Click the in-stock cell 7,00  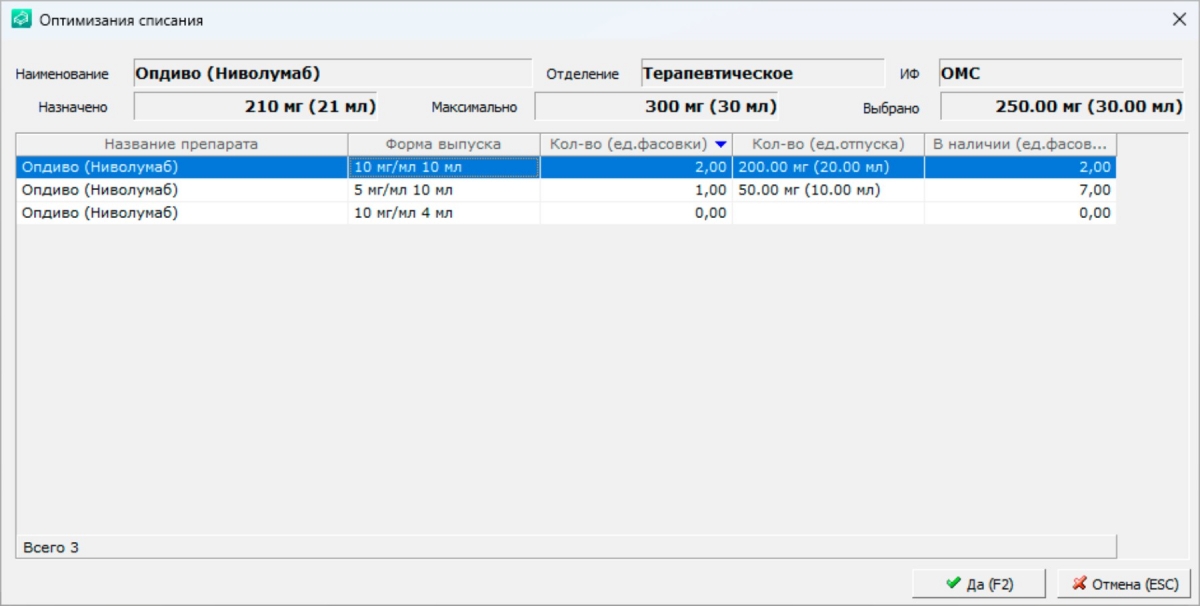[1020, 190]
